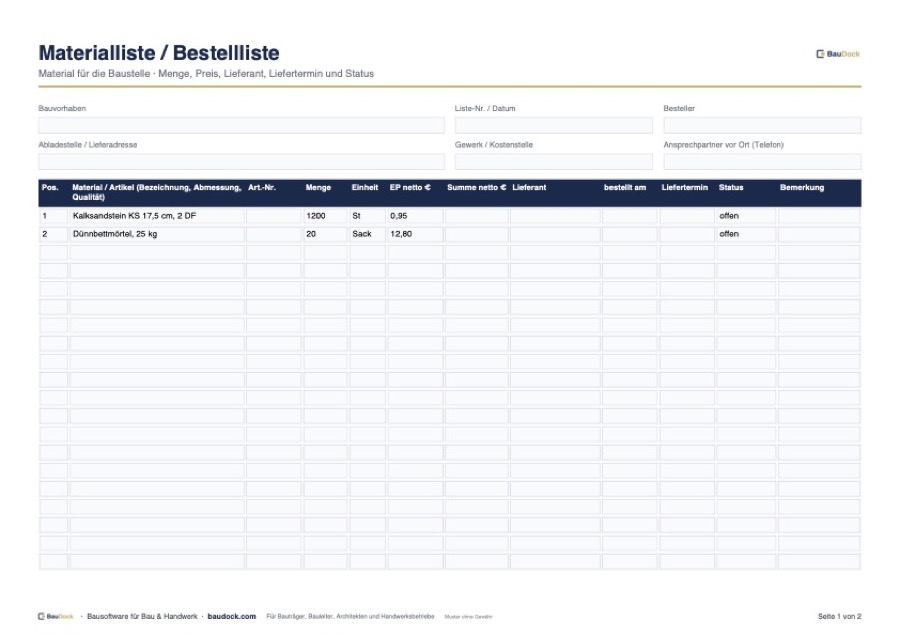Click the 'Art.-Nr.' column header
This screenshot has width=900, height=636.
click(262, 188)
